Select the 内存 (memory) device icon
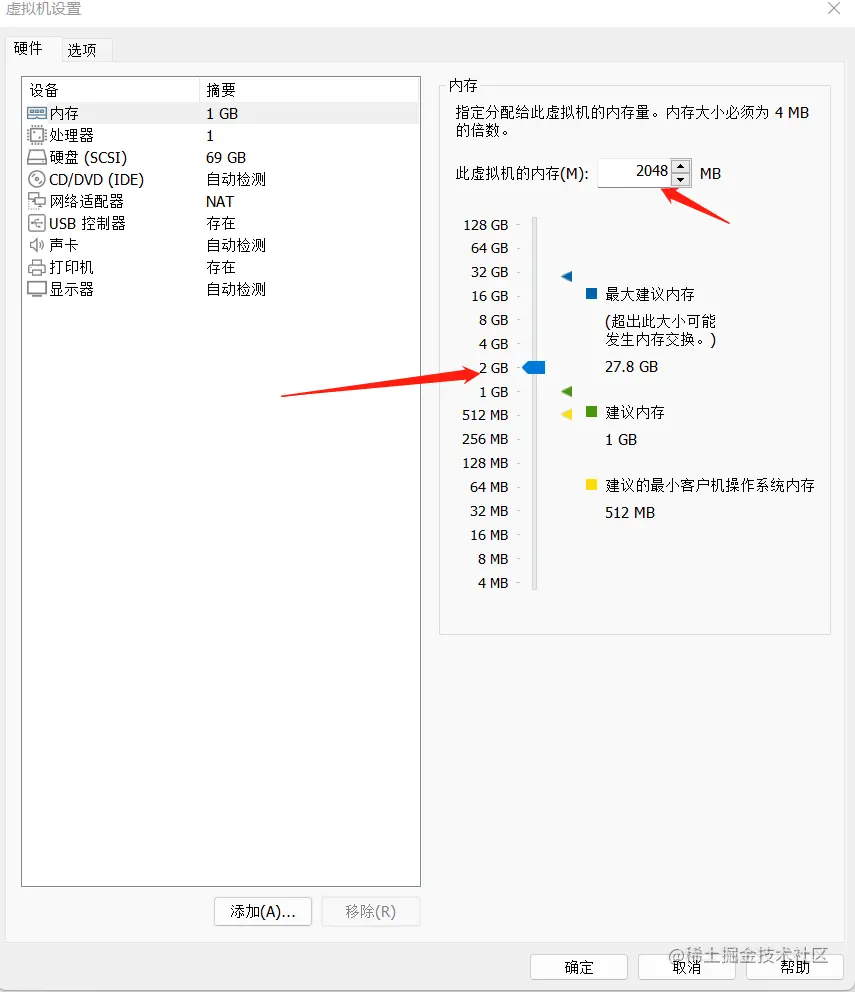The height and width of the screenshot is (992, 855). 38,113
